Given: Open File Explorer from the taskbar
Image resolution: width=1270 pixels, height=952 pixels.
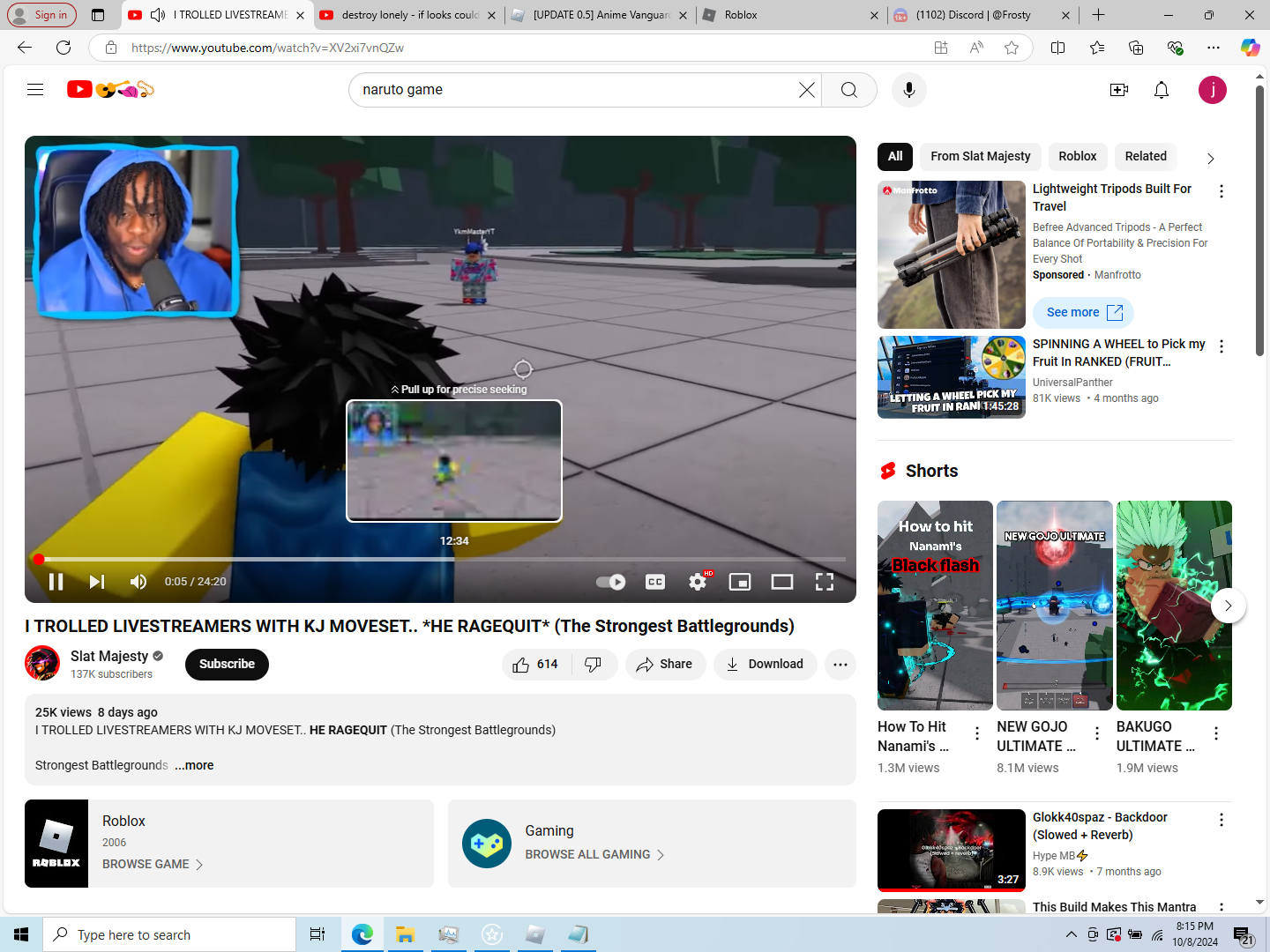Looking at the screenshot, I should tap(405, 934).
